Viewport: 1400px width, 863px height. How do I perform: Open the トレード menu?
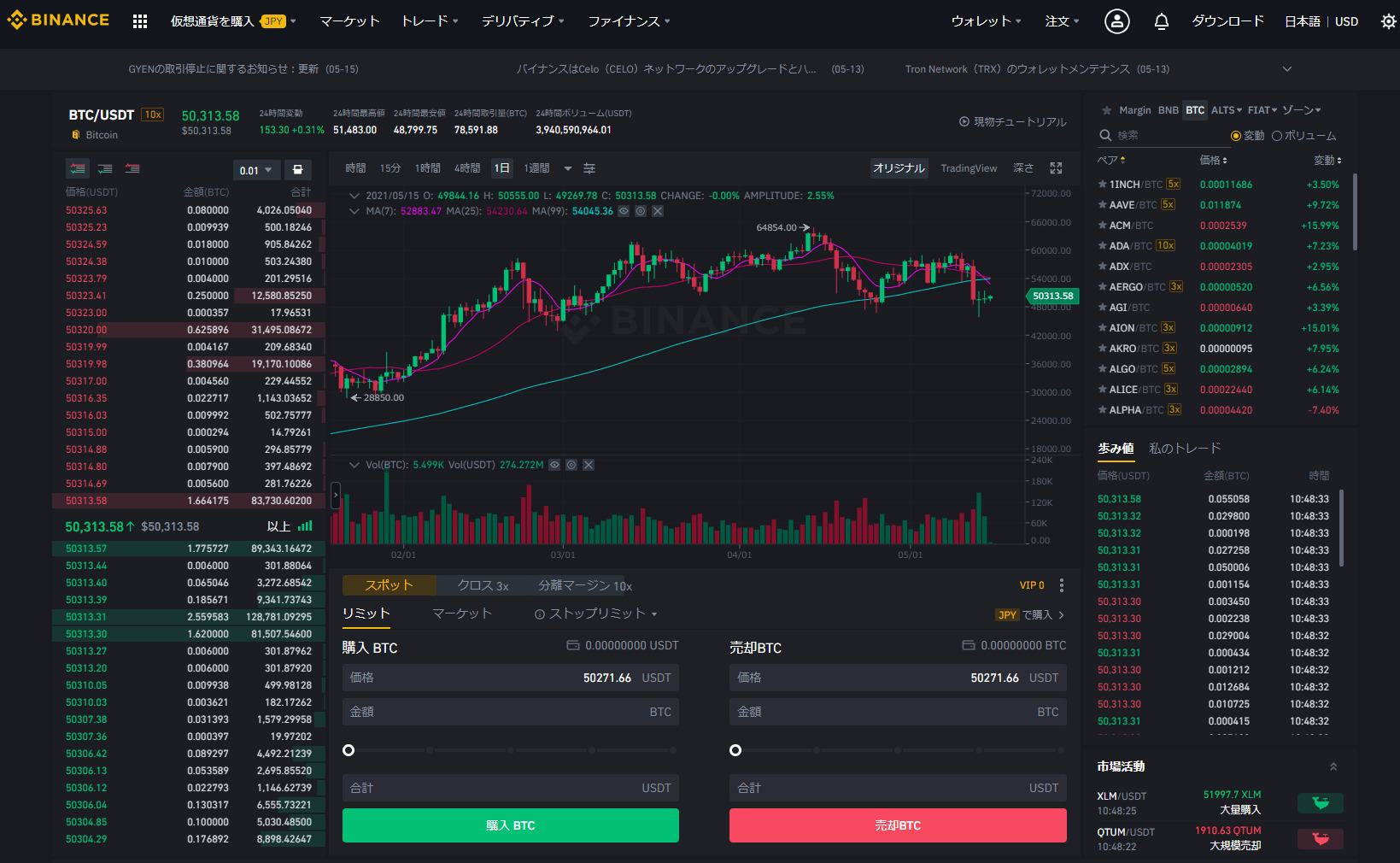coord(430,21)
